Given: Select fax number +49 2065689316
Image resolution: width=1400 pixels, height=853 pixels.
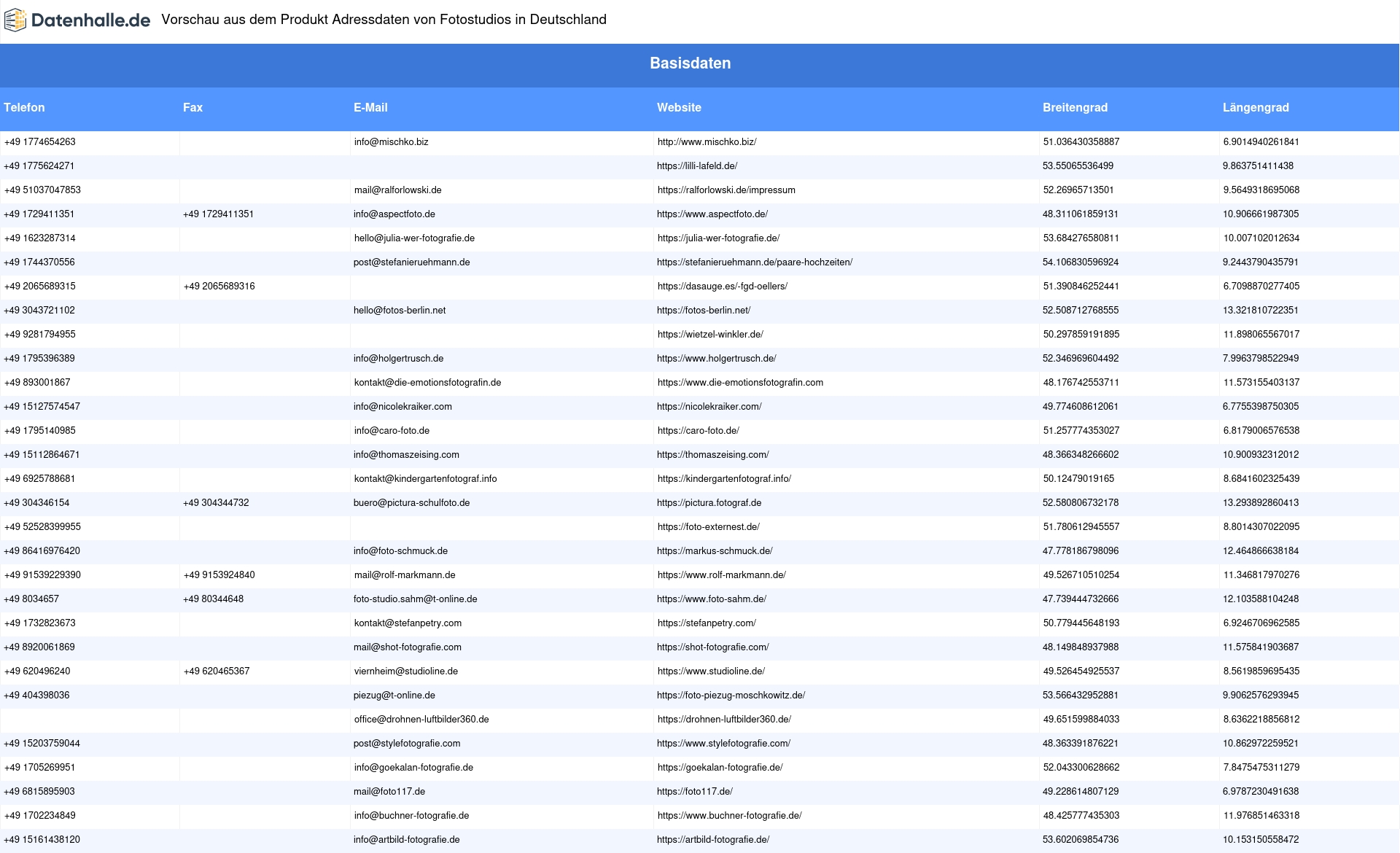Looking at the screenshot, I should pos(219,287).
